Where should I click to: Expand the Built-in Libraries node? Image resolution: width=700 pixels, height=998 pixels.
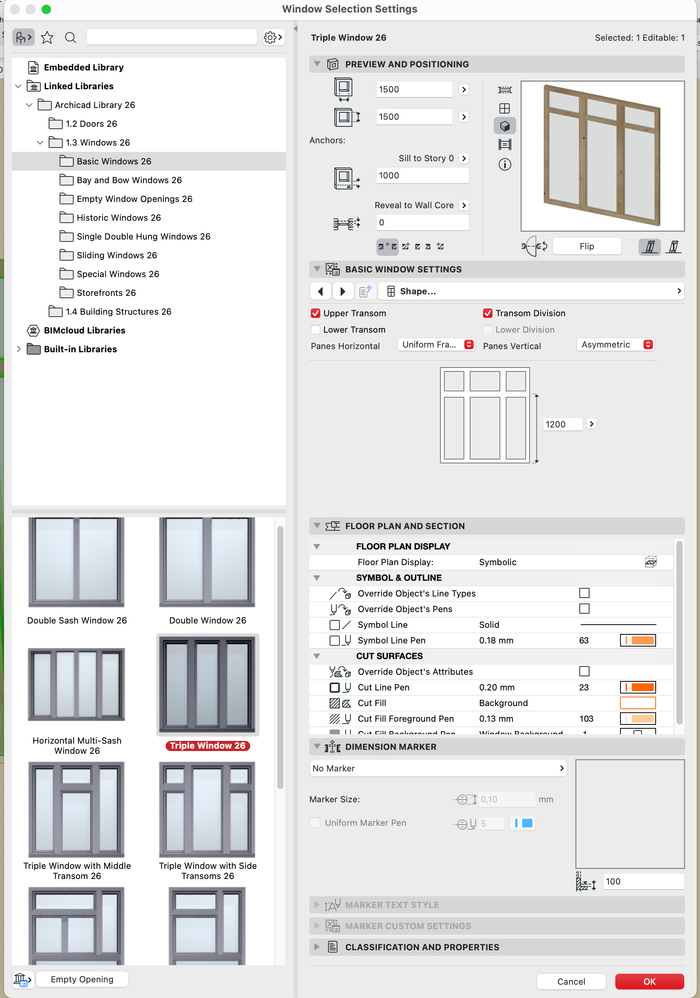tap(18, 349)
